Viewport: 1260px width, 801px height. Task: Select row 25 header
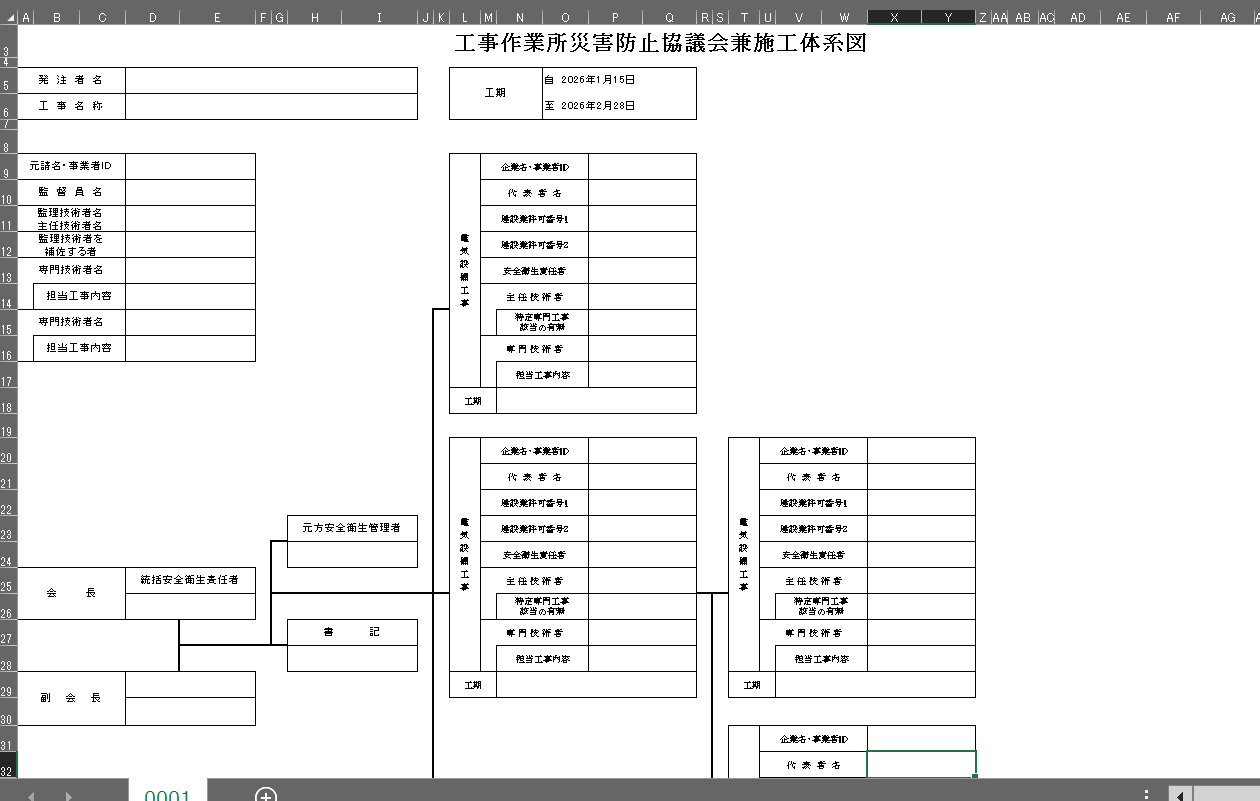[x=8, y=587]
